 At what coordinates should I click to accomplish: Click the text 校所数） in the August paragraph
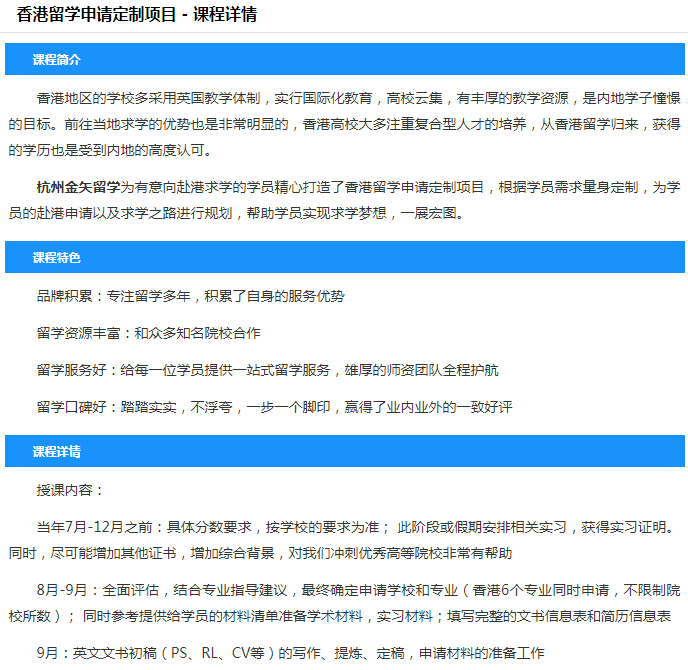pyautogui.click(x=36, y=616)
